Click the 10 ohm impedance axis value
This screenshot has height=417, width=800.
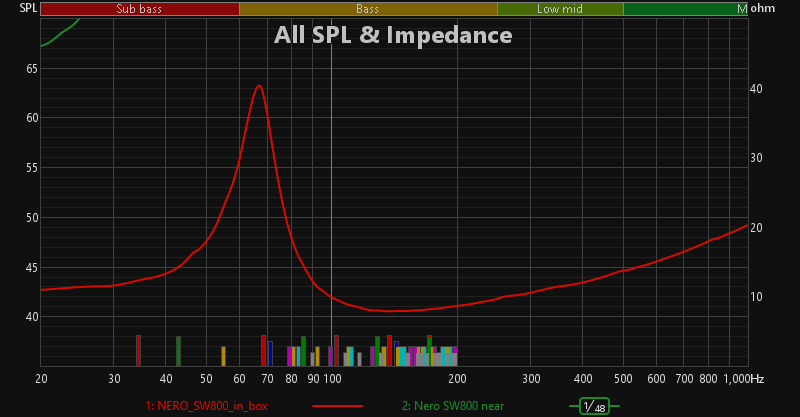point(756,297)
